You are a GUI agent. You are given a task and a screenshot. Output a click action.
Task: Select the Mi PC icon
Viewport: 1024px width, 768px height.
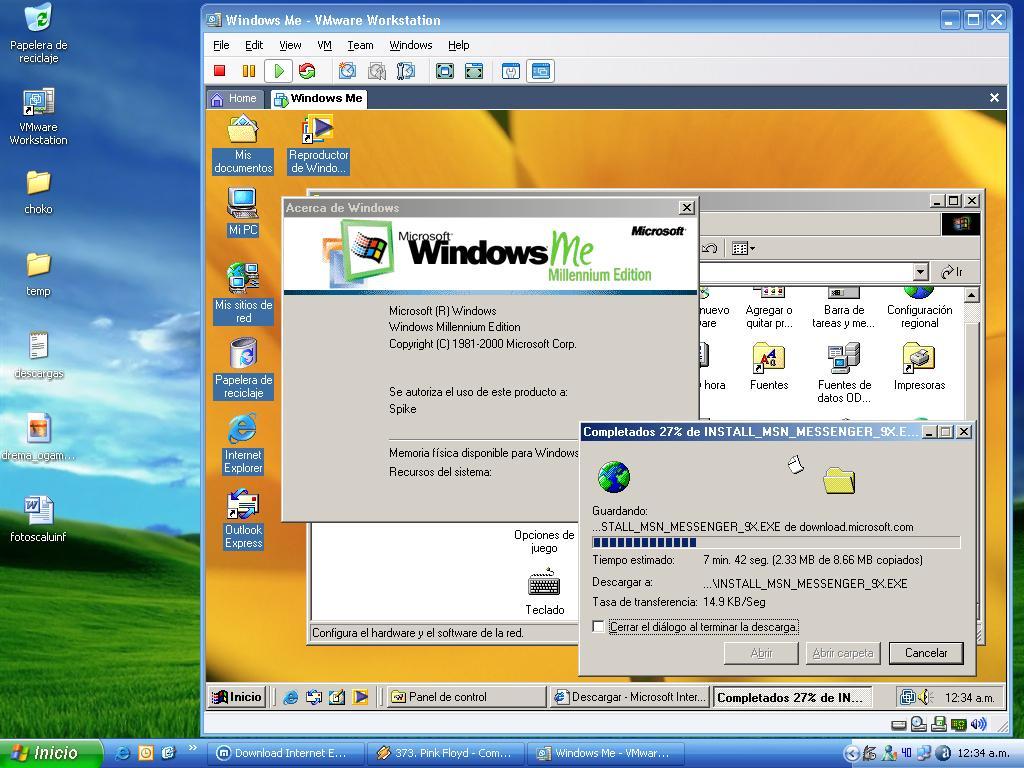coord(243,212)
